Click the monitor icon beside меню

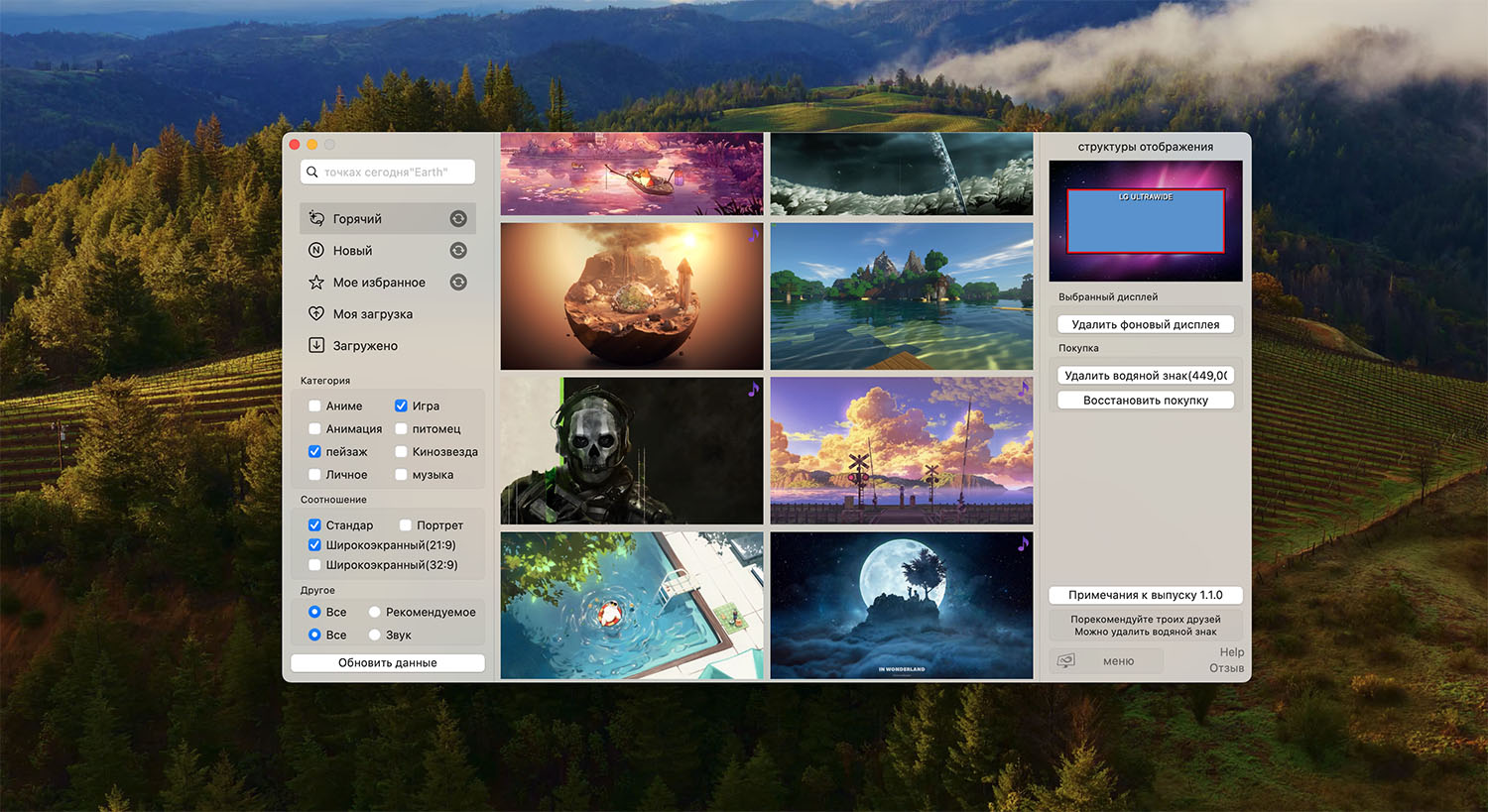(1066, 661)
